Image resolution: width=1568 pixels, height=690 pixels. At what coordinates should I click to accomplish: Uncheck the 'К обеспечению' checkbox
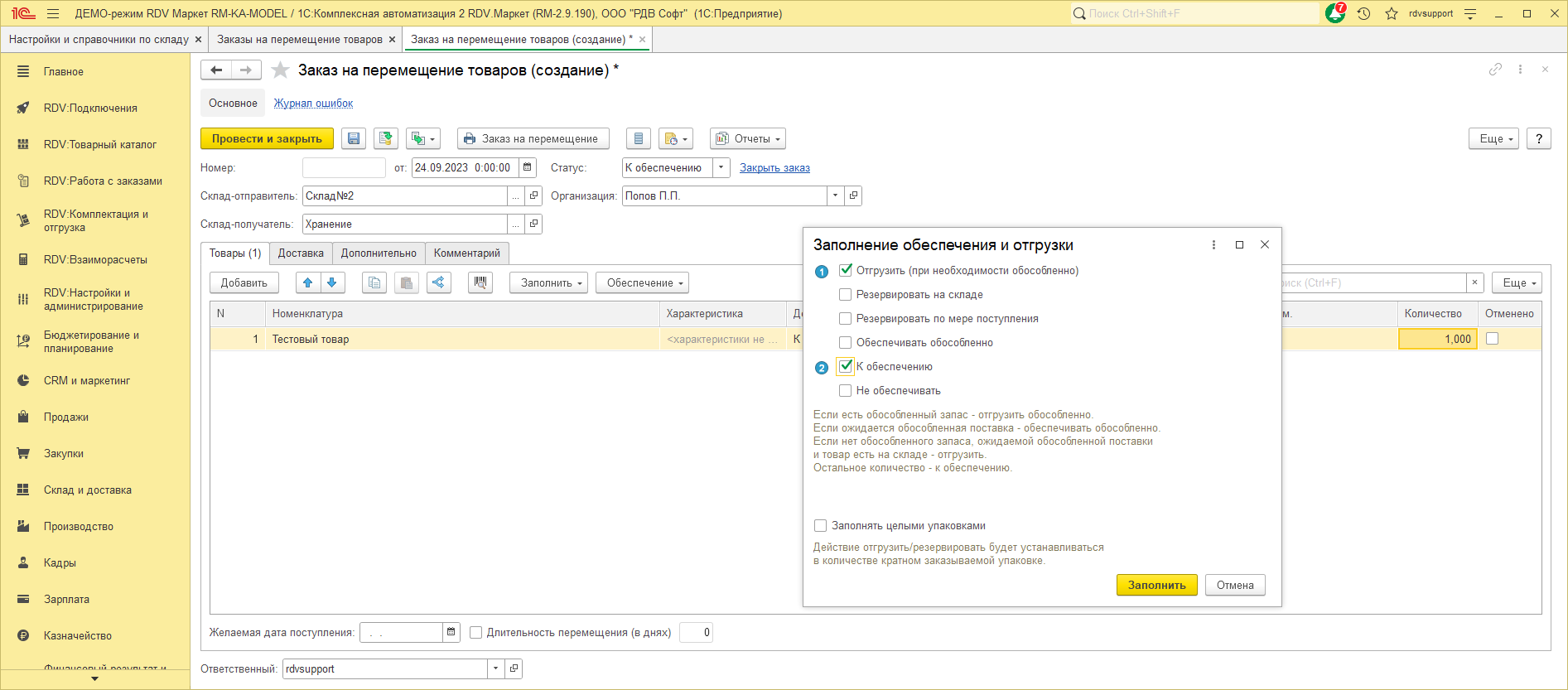(x=845, y=366)
